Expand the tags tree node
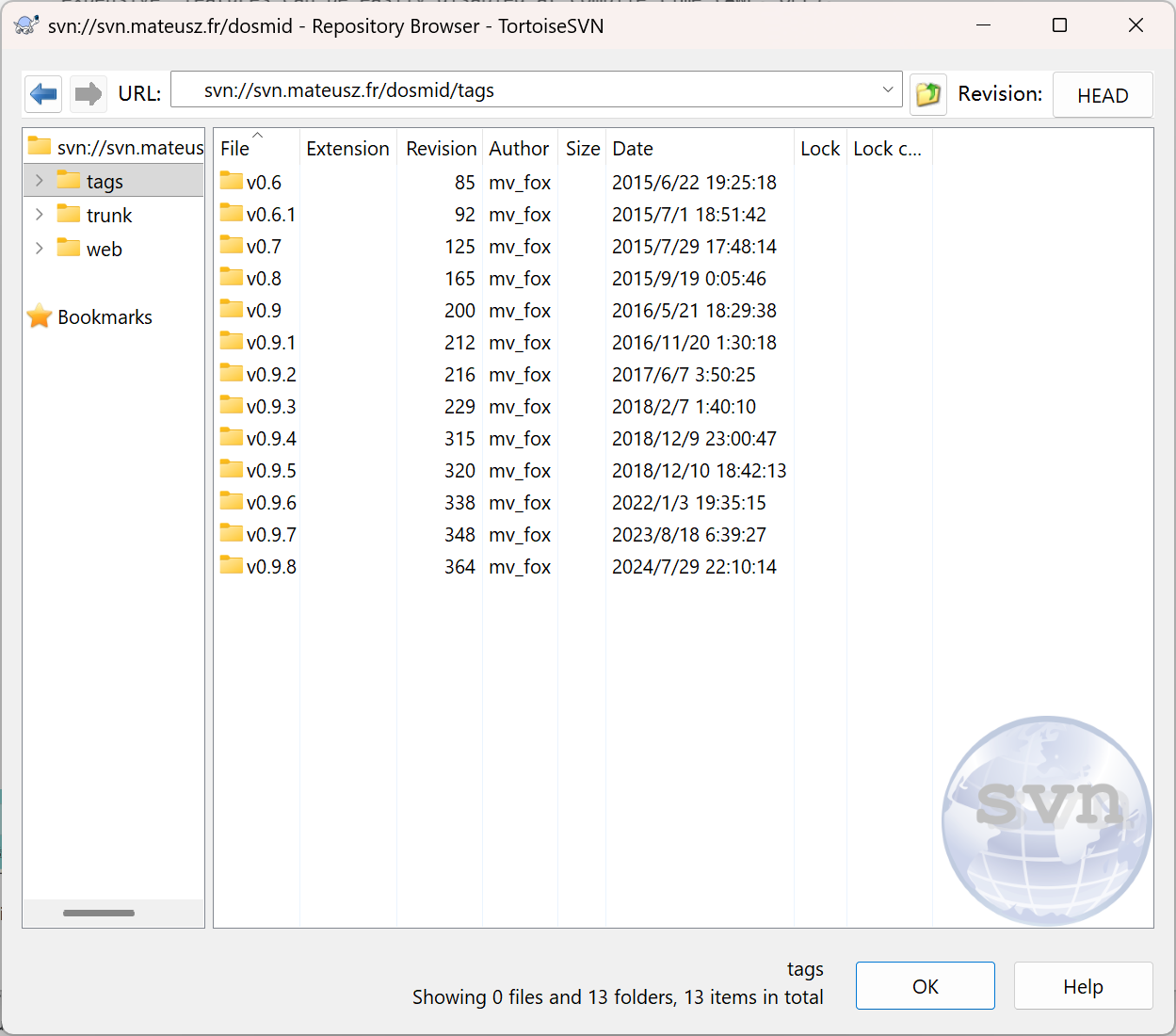Viewport: 1176px width, 1036px height. [39, 180]
